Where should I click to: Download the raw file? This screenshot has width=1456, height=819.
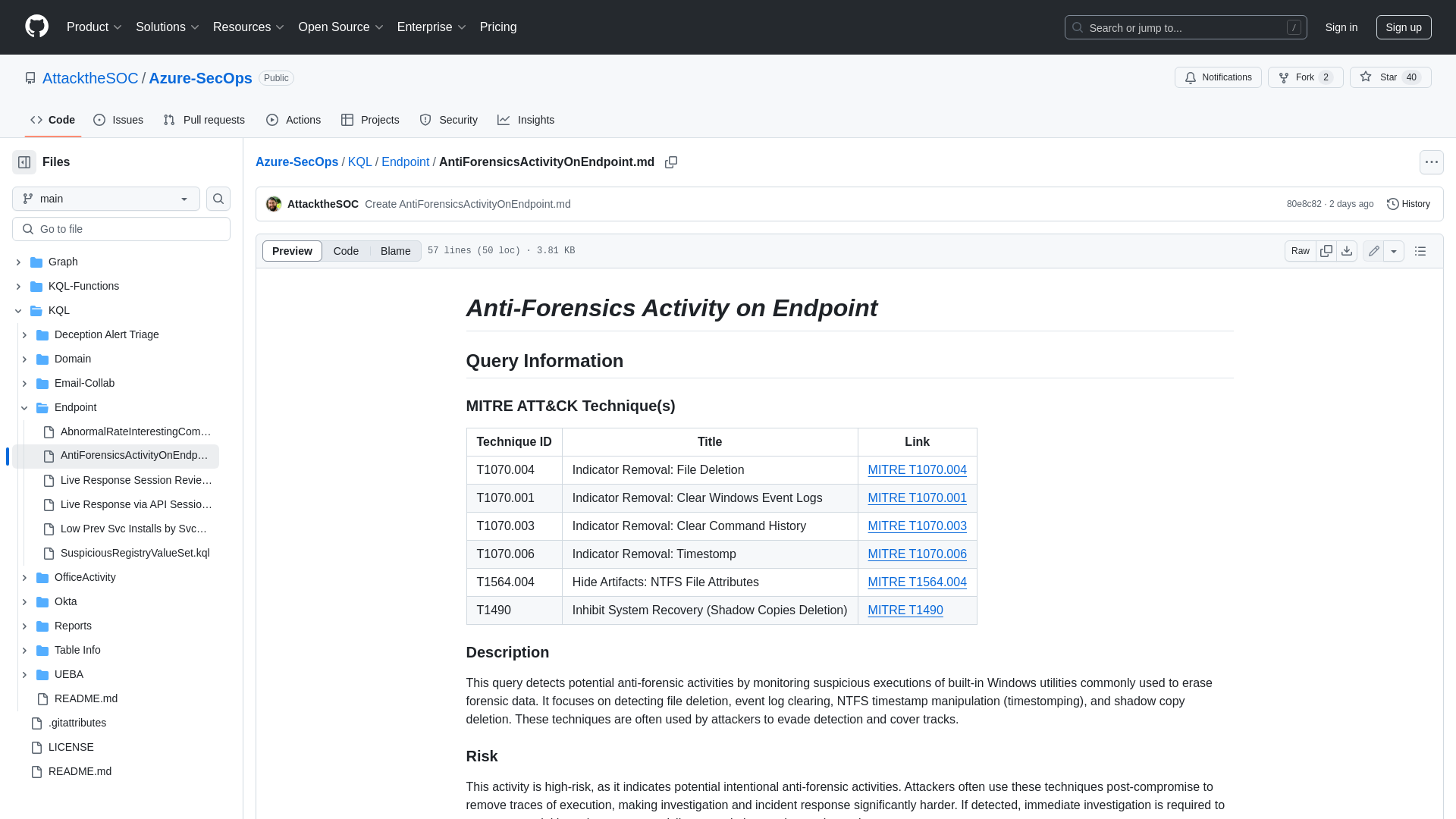coord(1347,251)
